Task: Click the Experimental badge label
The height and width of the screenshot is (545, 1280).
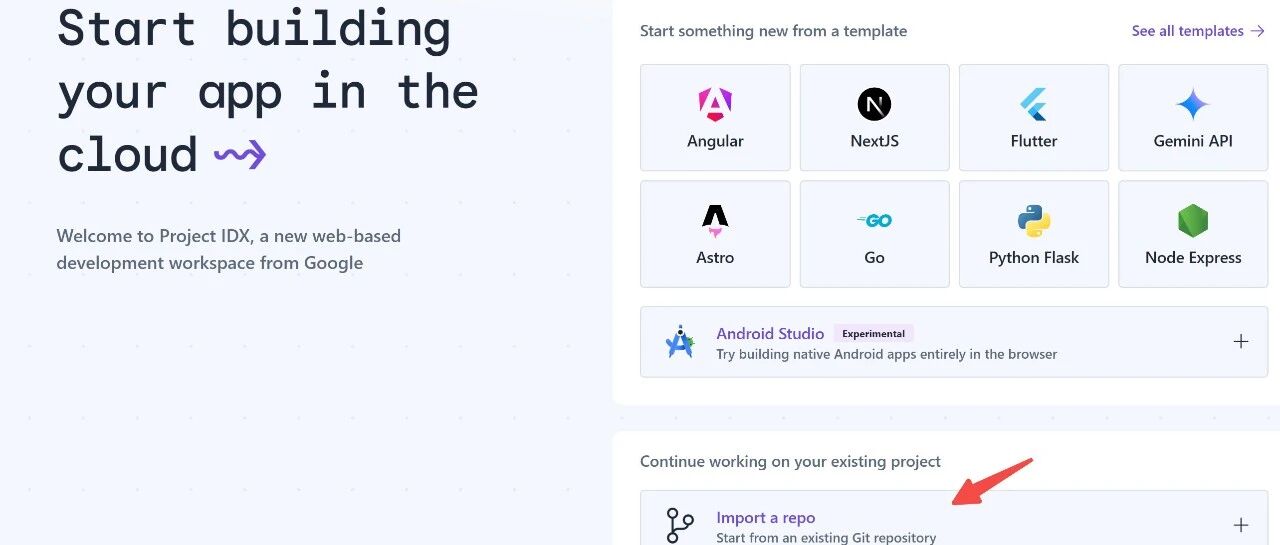Action: click(x=873, y=334)
